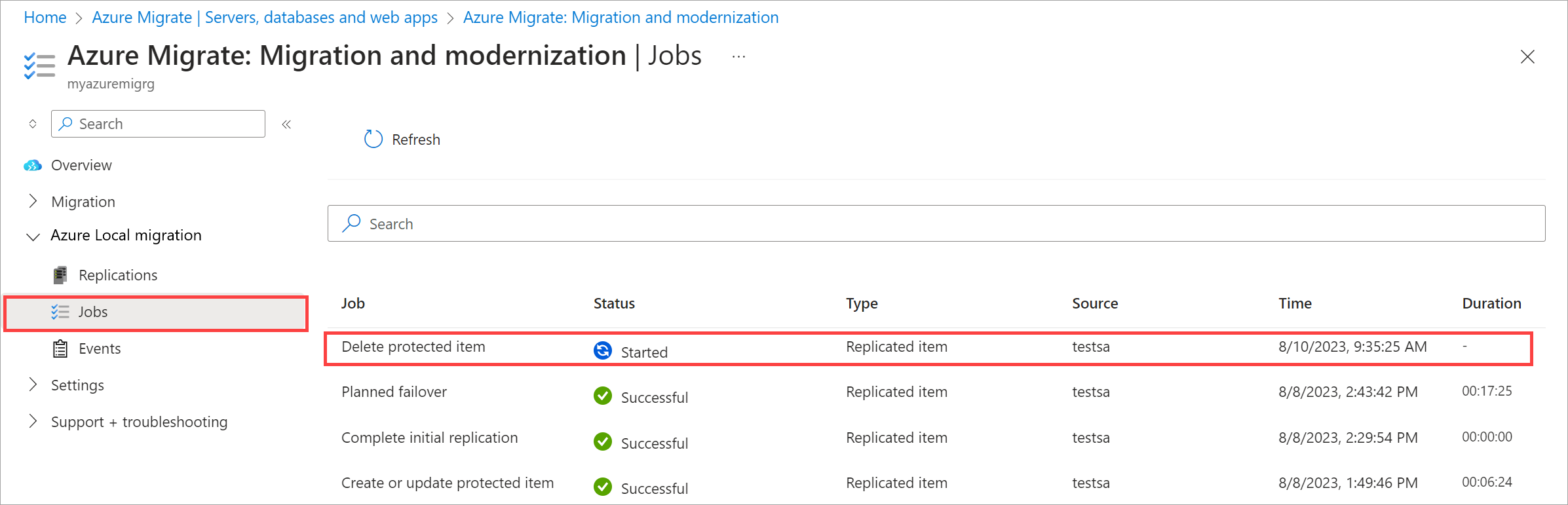Open the Delete protected item job
Screen dimensions: 1568x505
pyautogui.click(x=413, y=347)
